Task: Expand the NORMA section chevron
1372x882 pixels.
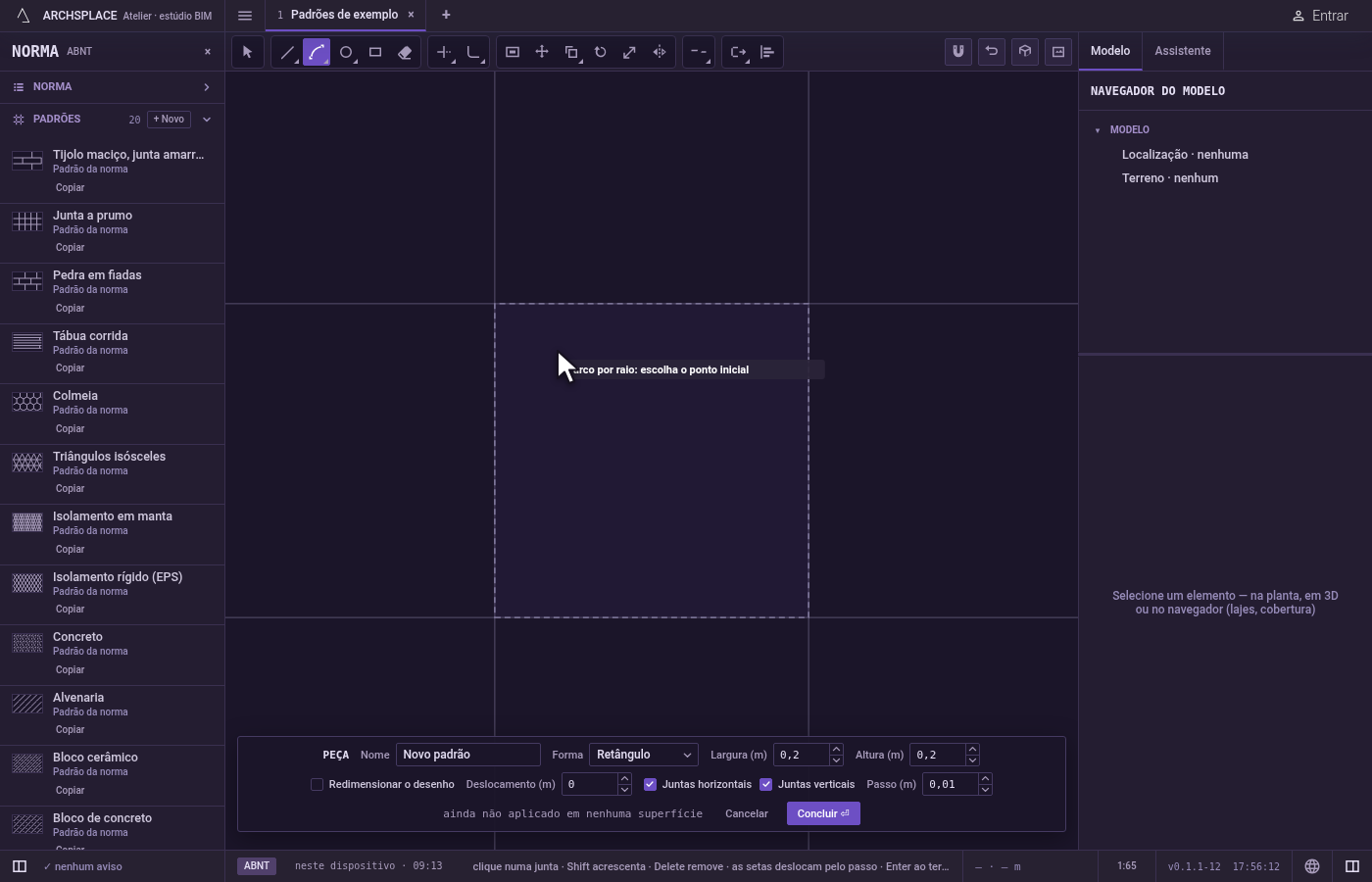Action: [x=207, y=87]
